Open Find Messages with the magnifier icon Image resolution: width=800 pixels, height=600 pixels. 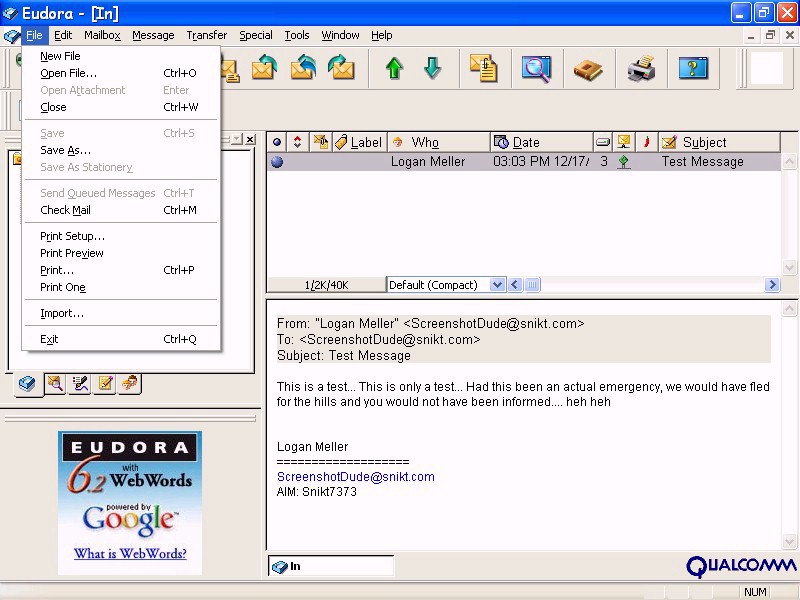[536, 68]
